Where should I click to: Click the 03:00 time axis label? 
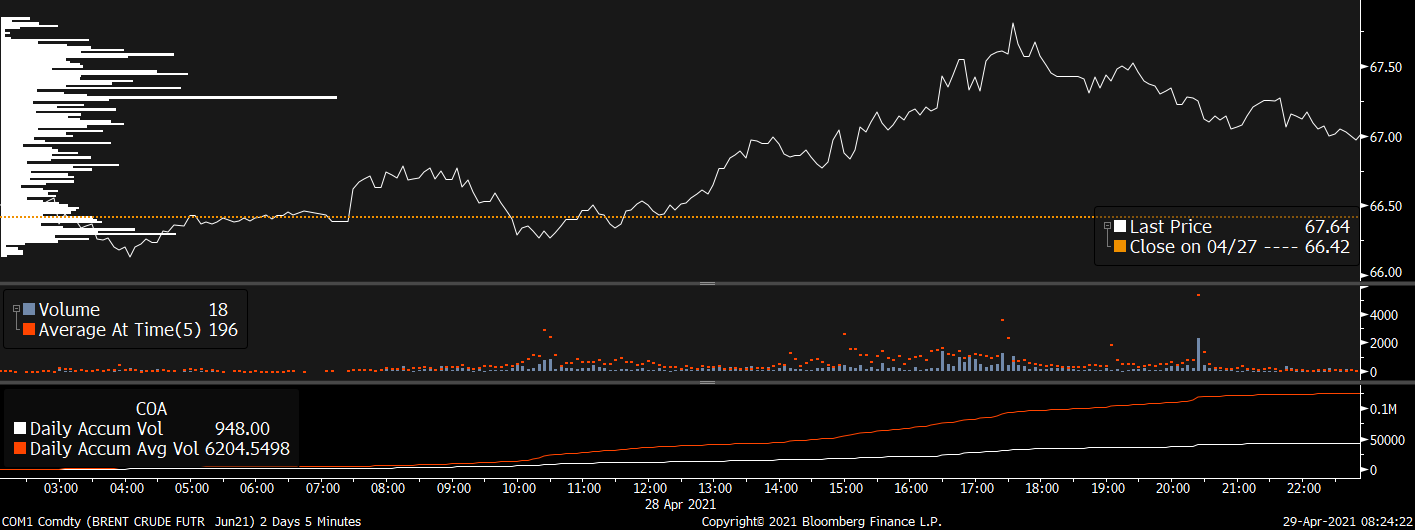coord(62,489)
